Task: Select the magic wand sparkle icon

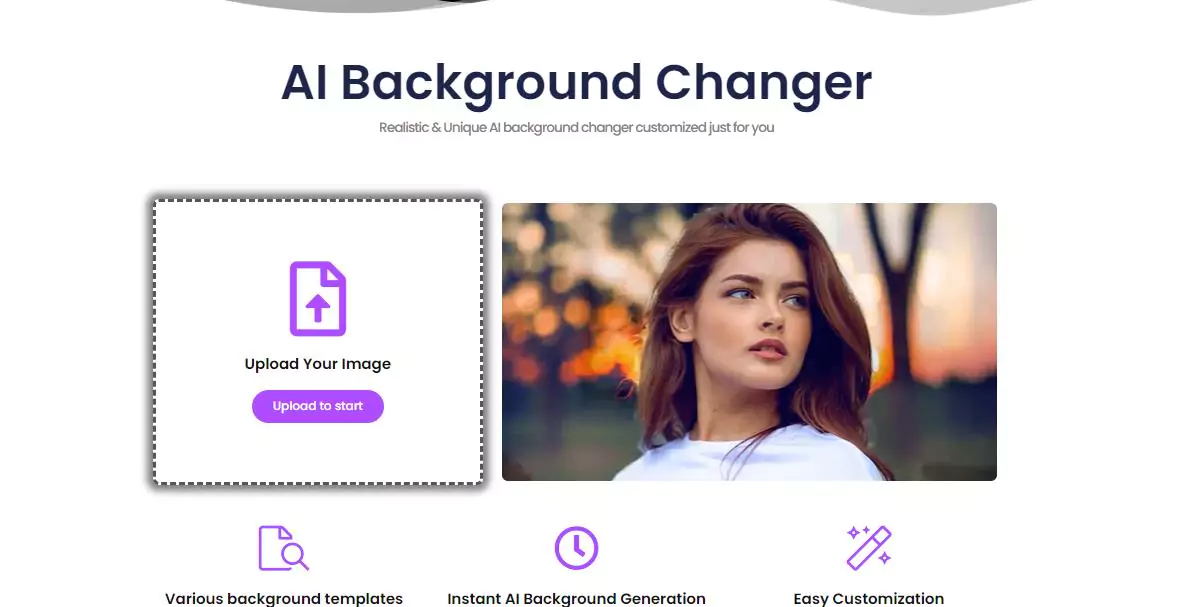Action: pos(869,548)
